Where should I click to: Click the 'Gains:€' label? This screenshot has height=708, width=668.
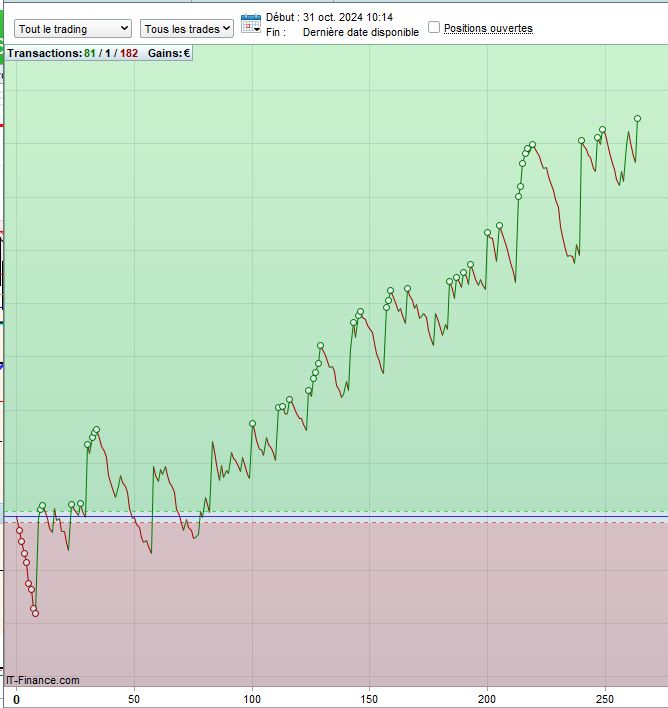click(168, 53)
